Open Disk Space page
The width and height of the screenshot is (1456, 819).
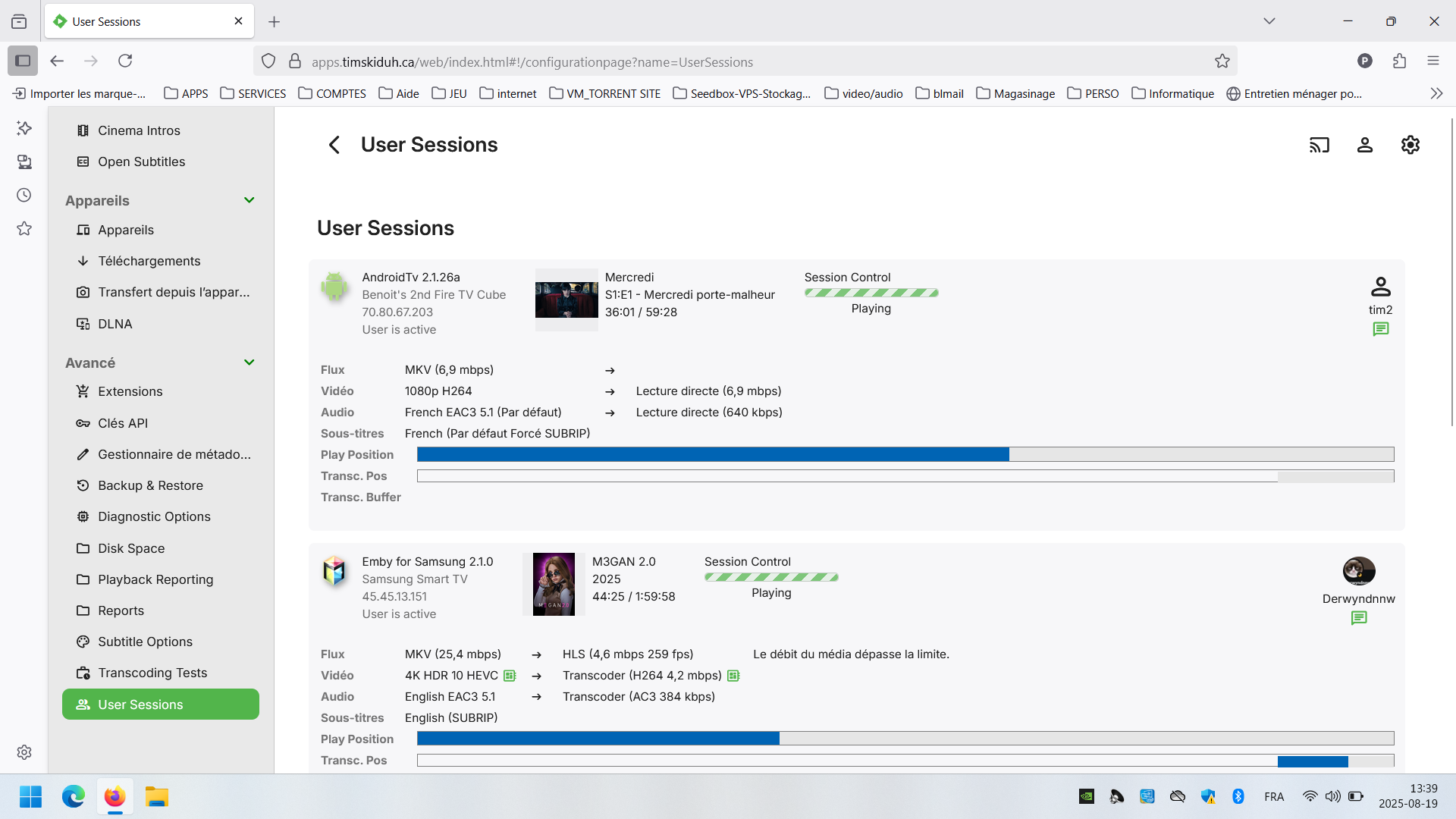130,548
